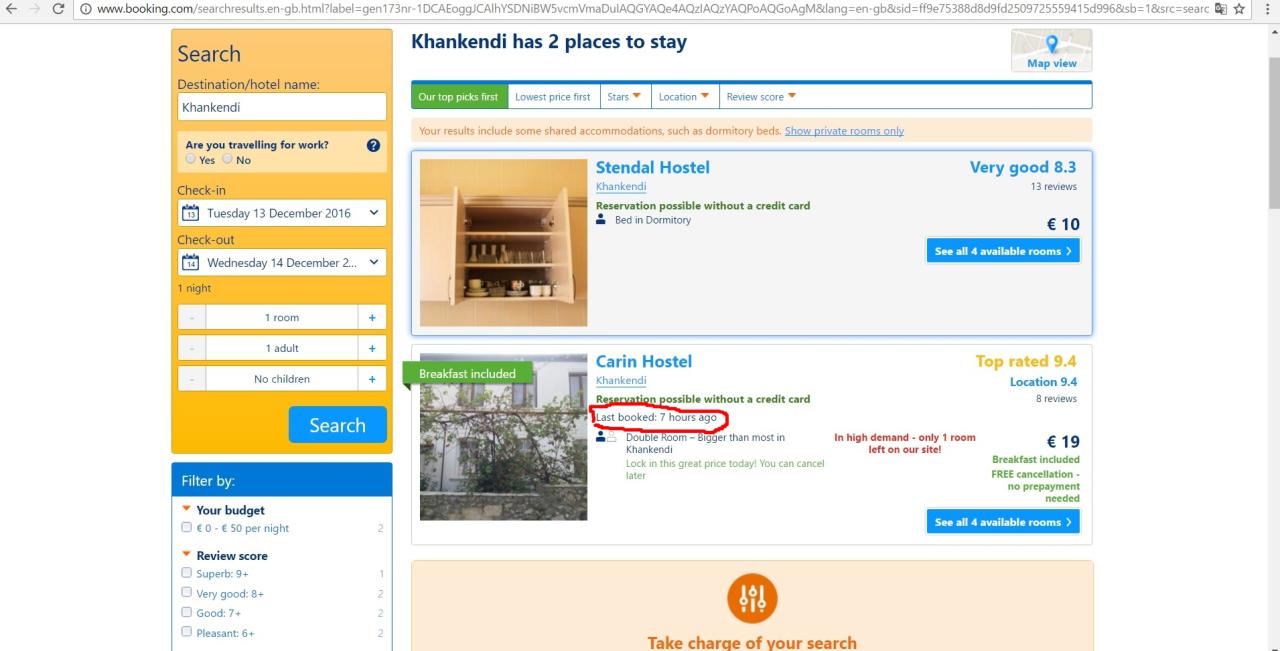
Task: Click the 13 reviews text
Action: 1054,186
